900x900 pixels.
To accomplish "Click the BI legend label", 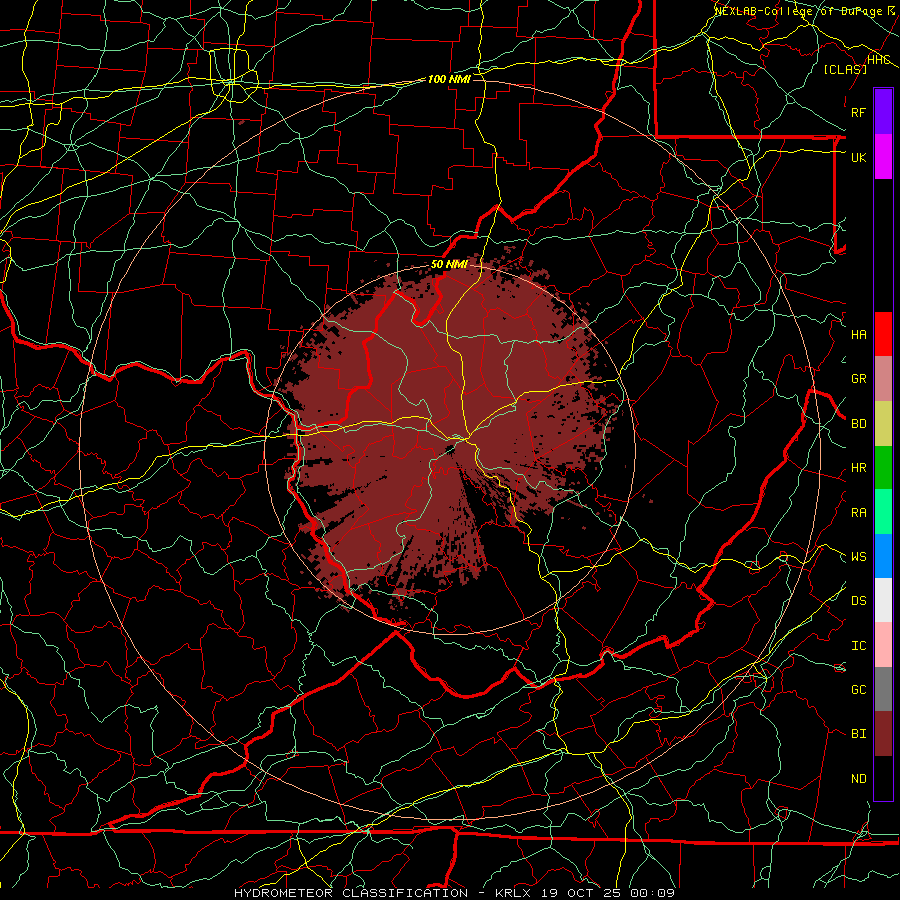I will click(858, 734).
